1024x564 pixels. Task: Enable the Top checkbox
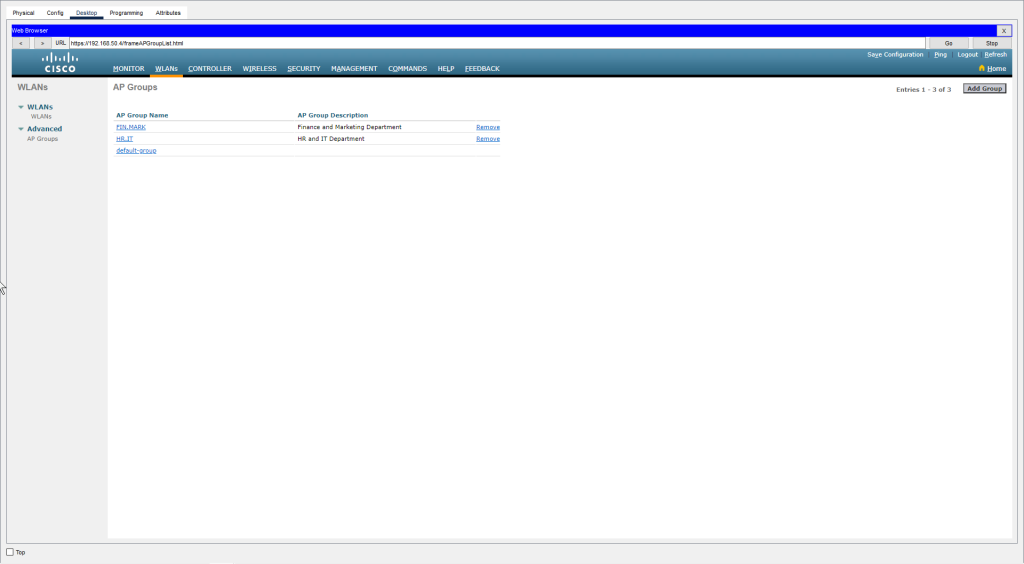pyautogui.click(x=10, y=552)
